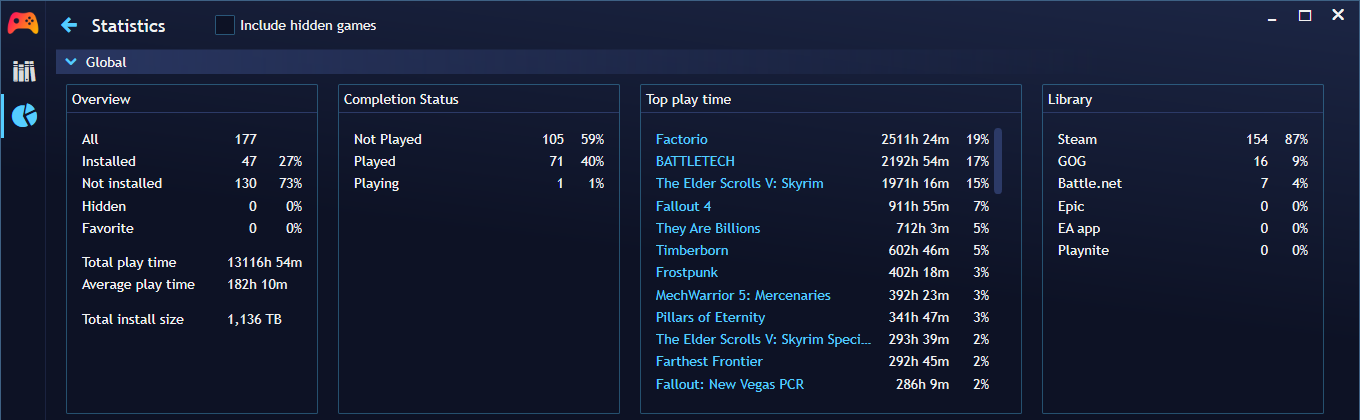Screen dimensions: 1360x420
Task: Select the Statistics pie chart icon
Action: coord(24,116)
